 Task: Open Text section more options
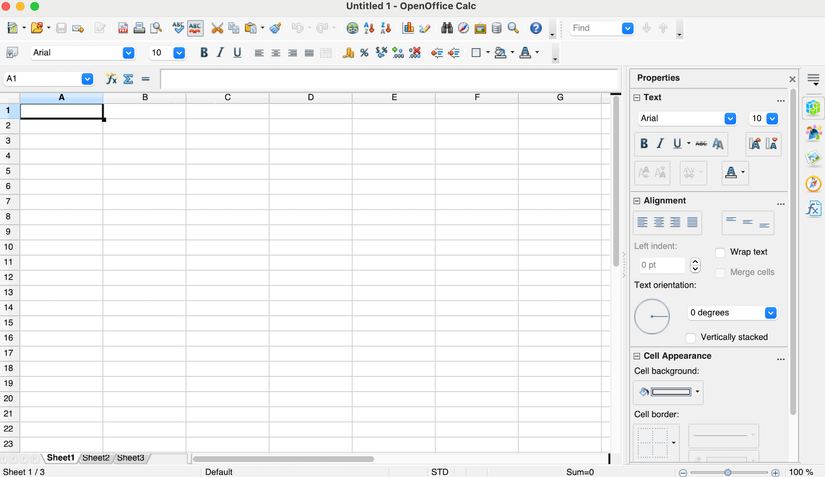click(781, 99)
